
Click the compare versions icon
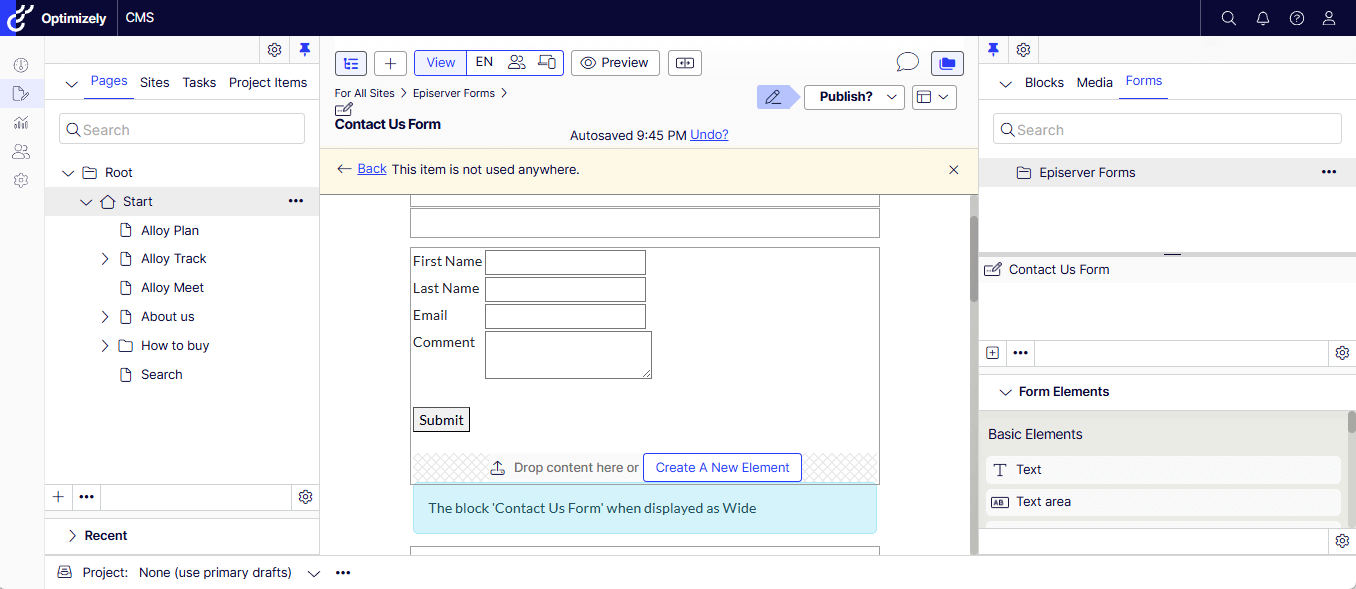pos(685,63)
